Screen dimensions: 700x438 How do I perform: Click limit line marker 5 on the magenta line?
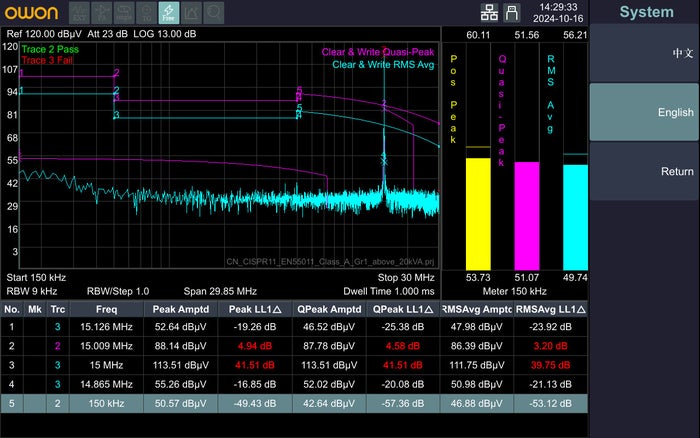pos(299,91)
